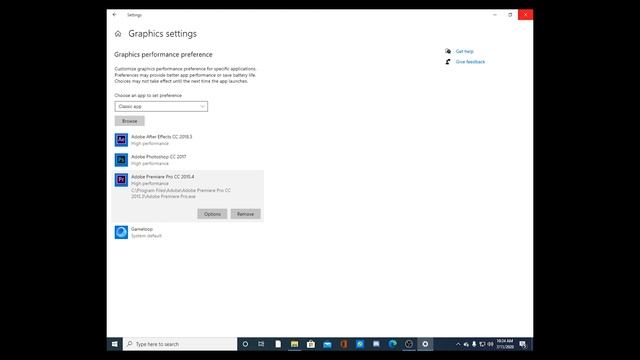Click the microphone tray icon

pos(474,344)
